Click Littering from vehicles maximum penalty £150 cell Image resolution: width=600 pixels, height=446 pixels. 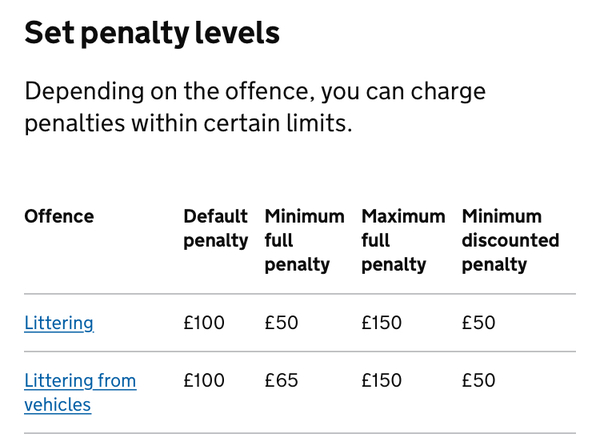point(381,381)
